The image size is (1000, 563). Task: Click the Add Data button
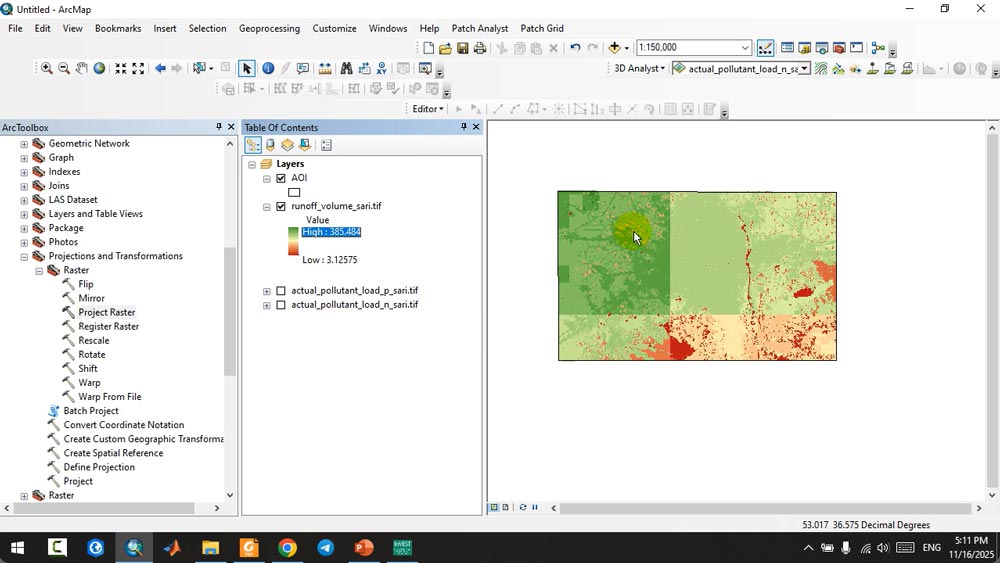(x=614, y=48)
